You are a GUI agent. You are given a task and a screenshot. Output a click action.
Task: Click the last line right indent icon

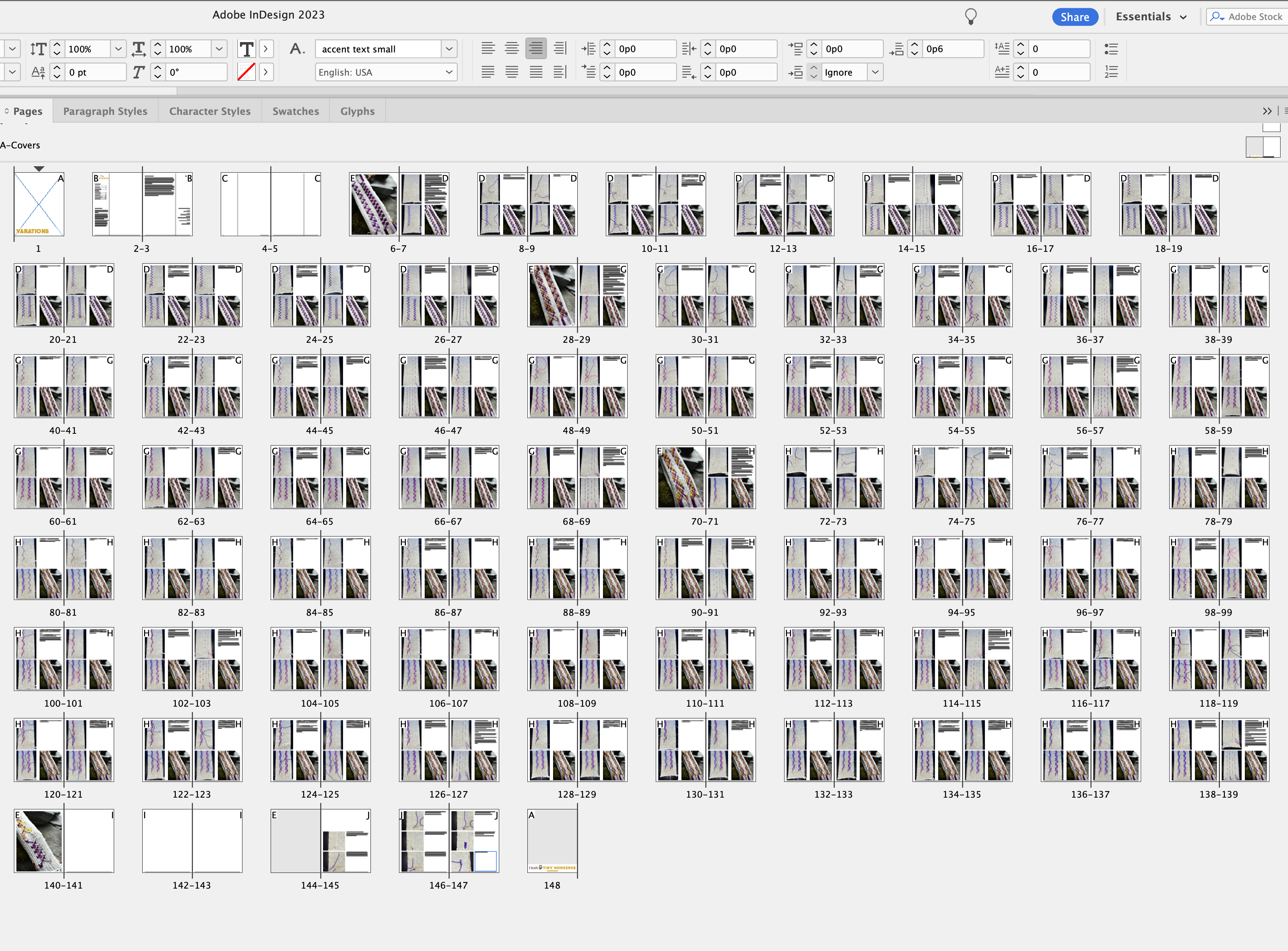coord(689,72)
